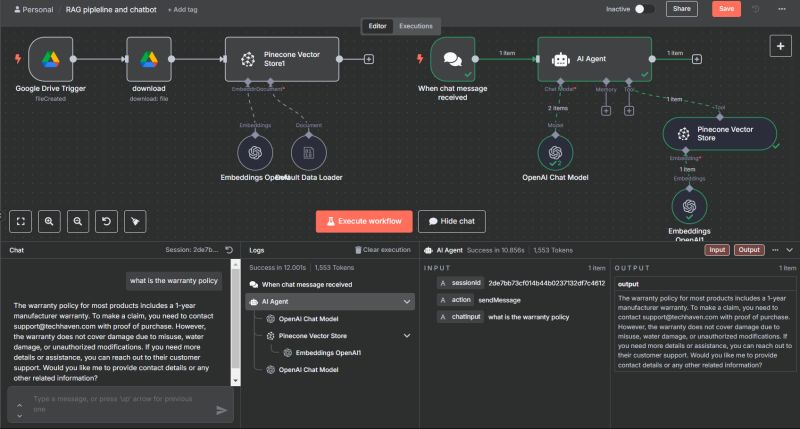
Task: Fit workflow to view
Action: (x=21, y=221)
